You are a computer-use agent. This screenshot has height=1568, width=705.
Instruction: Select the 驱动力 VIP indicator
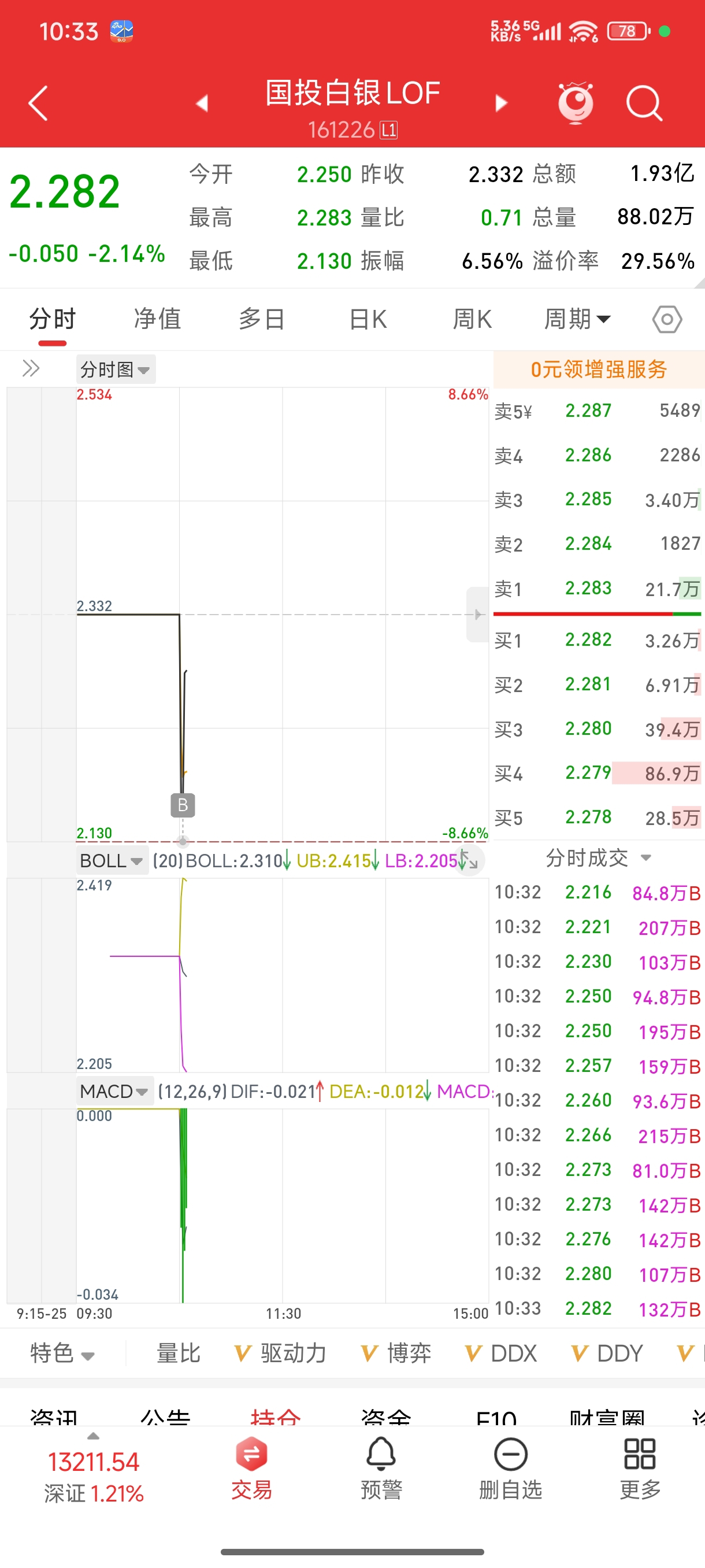280,1352
